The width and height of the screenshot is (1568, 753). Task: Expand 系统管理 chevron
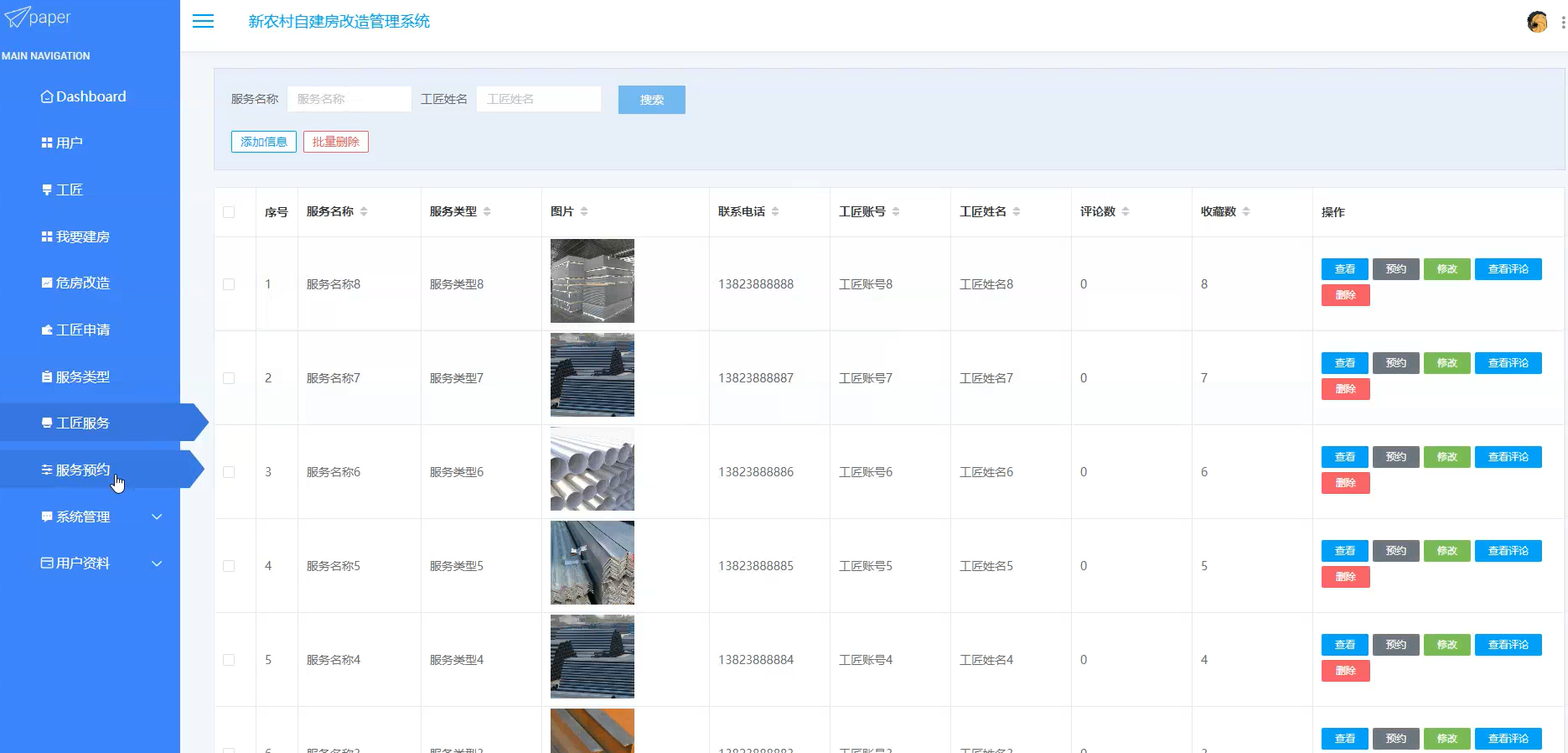coord(157,517)
